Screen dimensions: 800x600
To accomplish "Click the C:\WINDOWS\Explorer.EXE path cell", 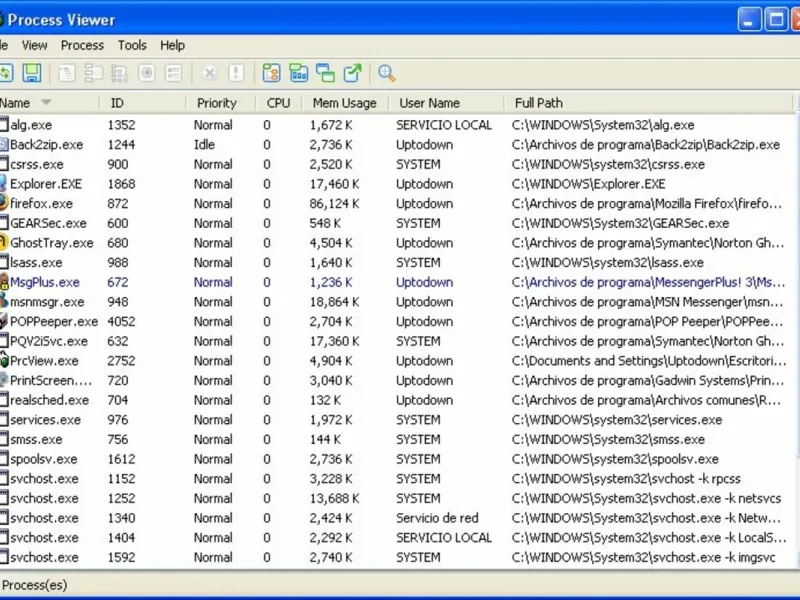I will (589, 184).
